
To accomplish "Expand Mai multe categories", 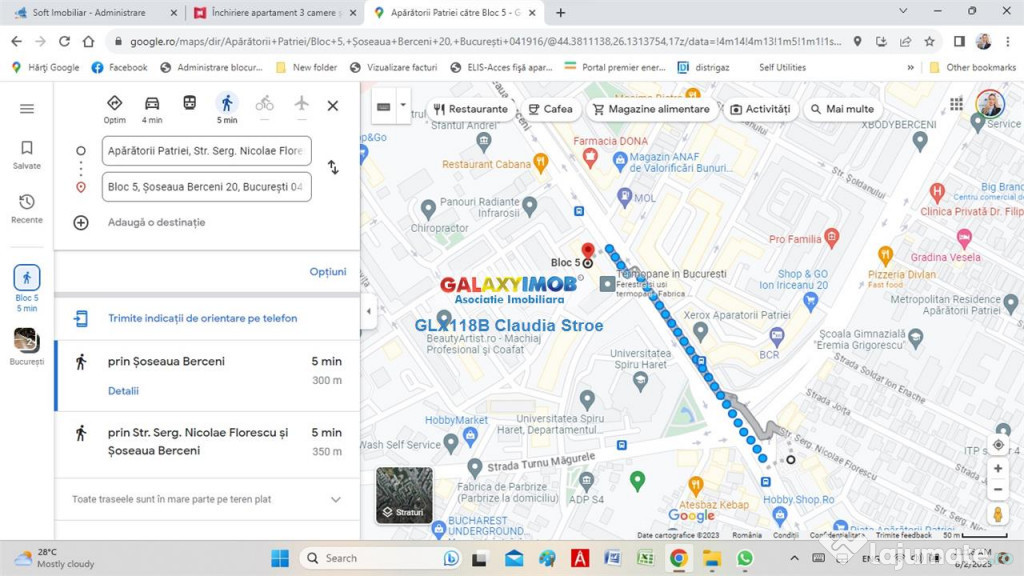I will coord(842,109).
